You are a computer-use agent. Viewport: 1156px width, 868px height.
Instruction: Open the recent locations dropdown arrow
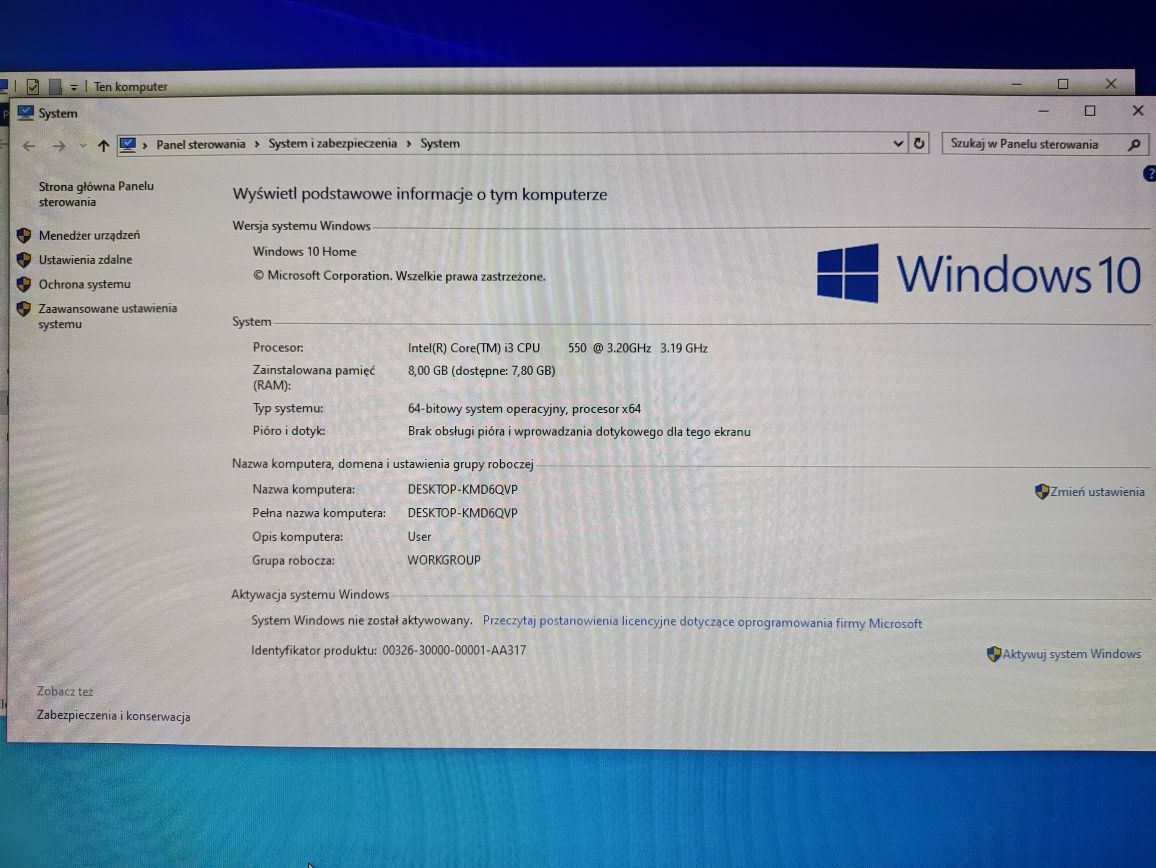pos(83,146)
